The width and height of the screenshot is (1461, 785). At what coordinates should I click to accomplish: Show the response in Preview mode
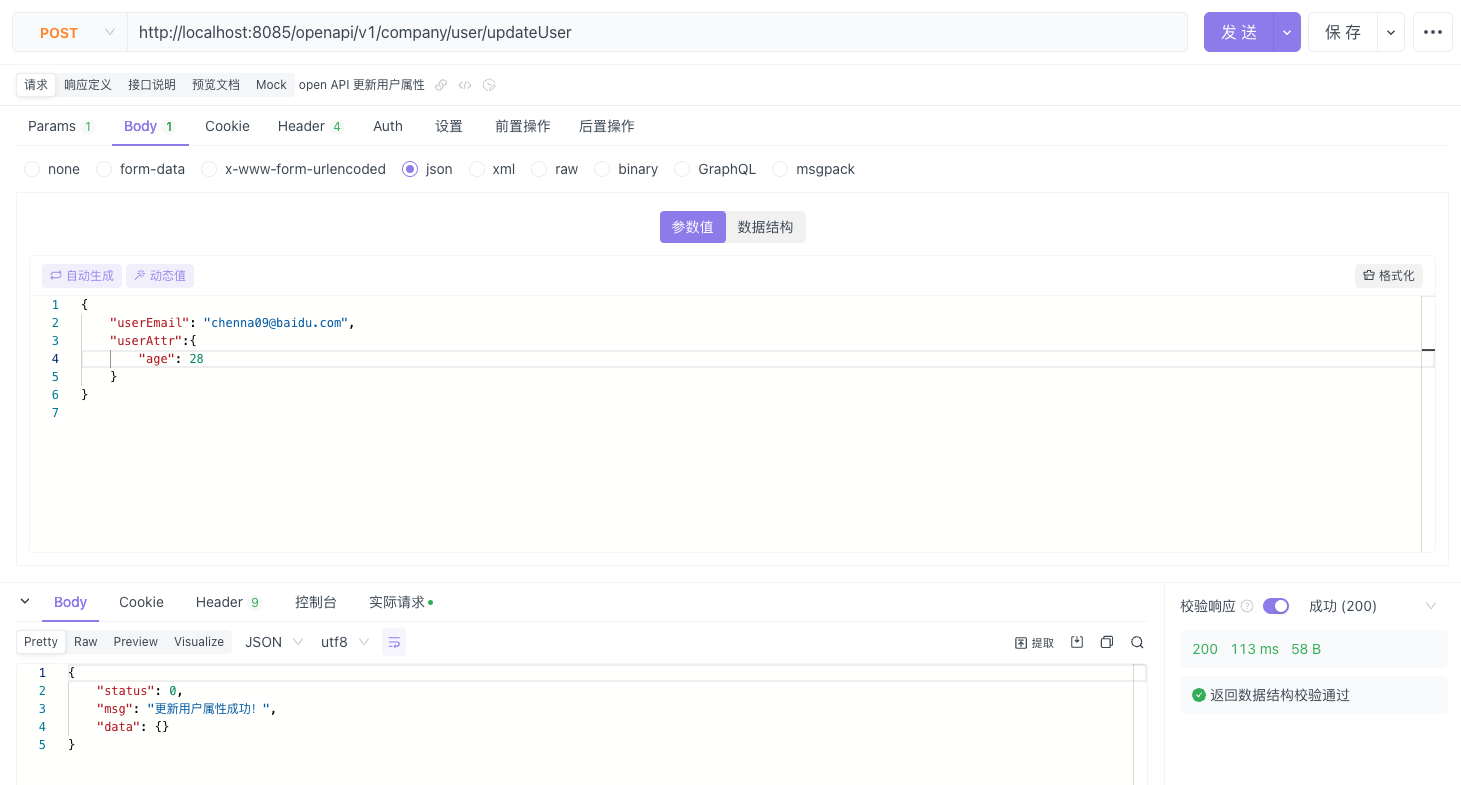click(x=136, y=642)
